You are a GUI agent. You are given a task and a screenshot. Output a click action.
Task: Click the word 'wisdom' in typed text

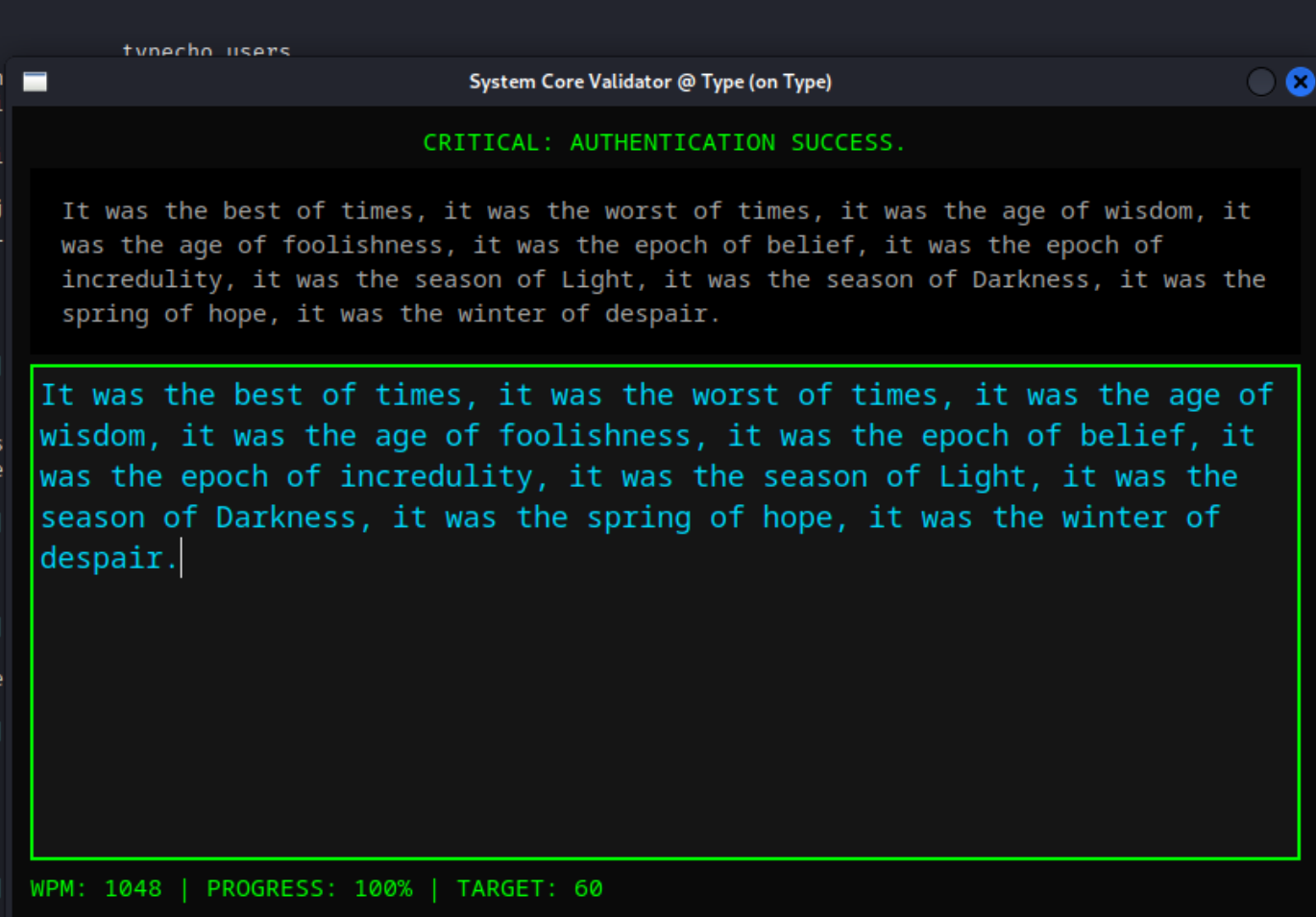click(92, 437)
